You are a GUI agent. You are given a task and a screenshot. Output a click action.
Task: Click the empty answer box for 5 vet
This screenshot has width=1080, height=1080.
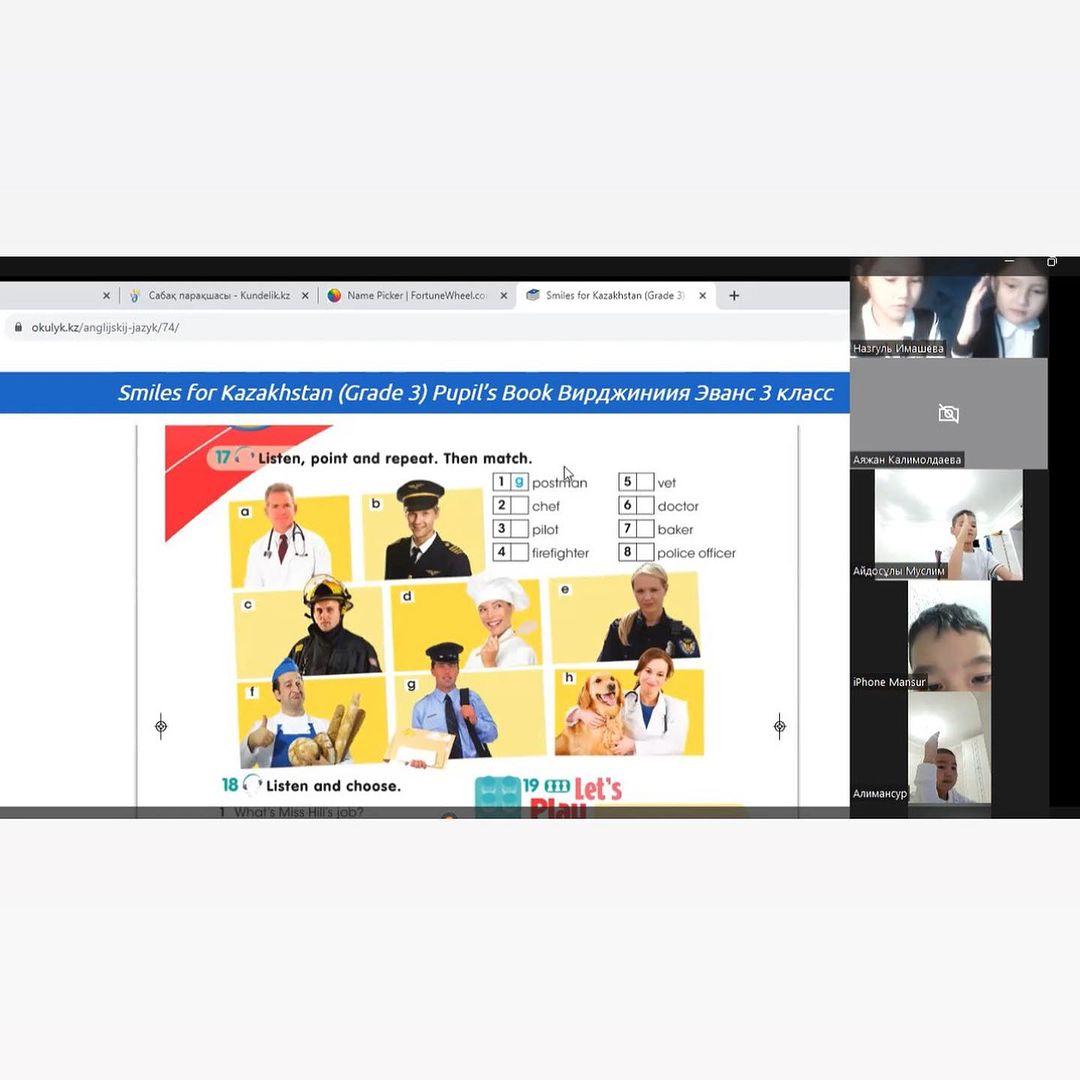pos(645,482)
